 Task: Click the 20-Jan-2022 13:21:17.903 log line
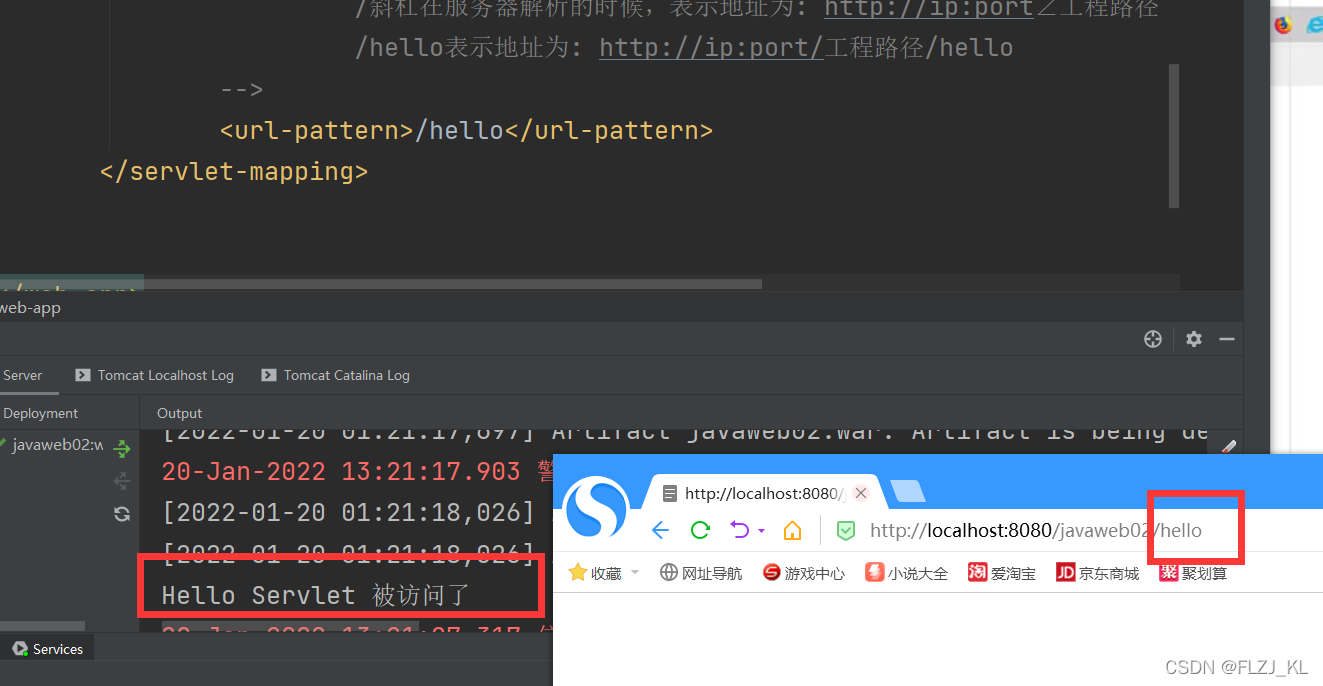click(356, 471)
